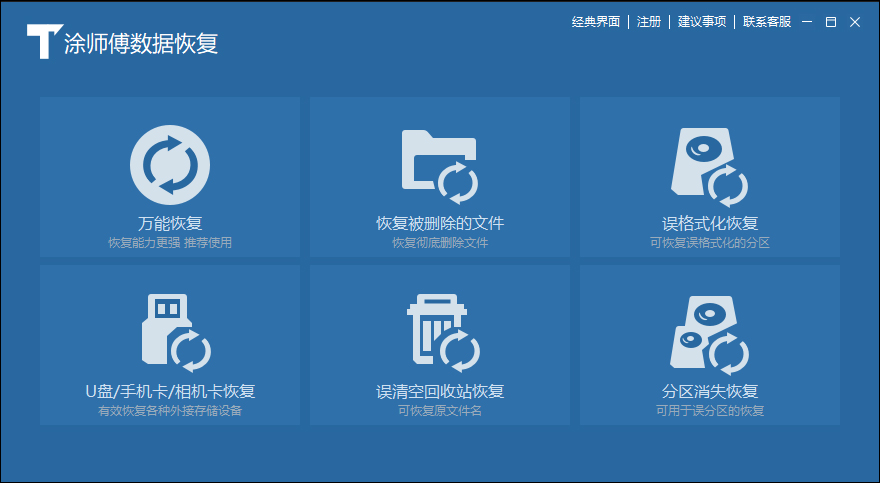Contact support via 联系客服

[767, 22]
